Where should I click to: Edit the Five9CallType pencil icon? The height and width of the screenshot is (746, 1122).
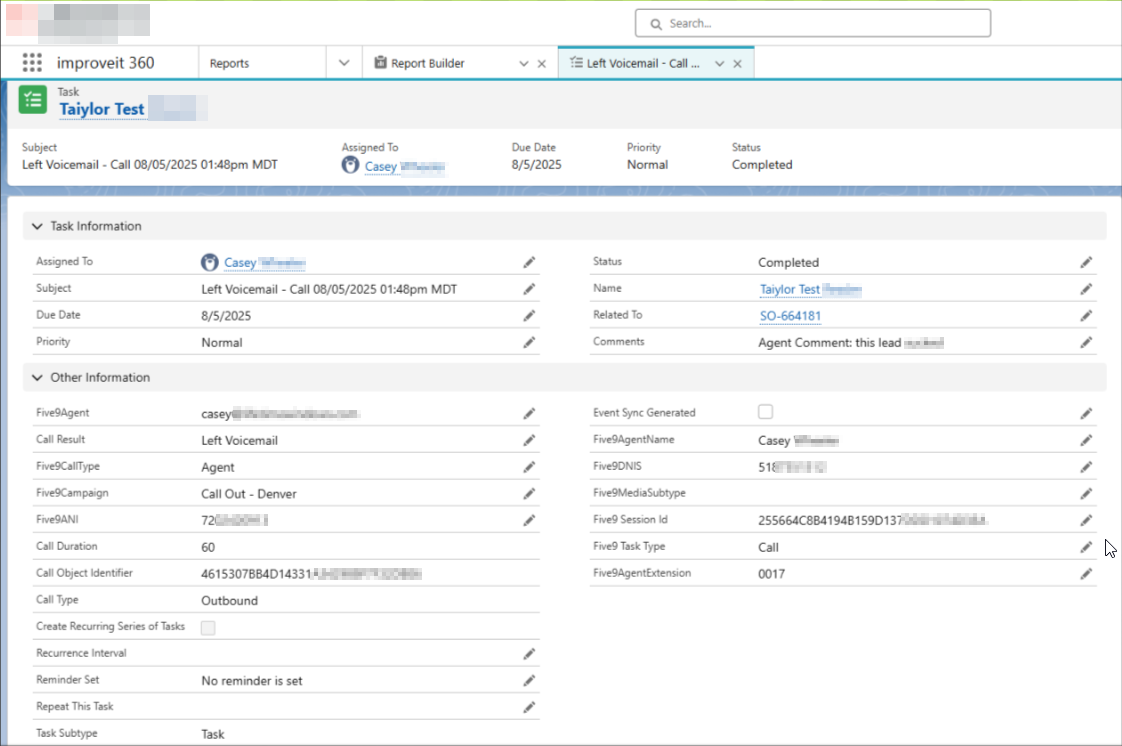point(529,467)
